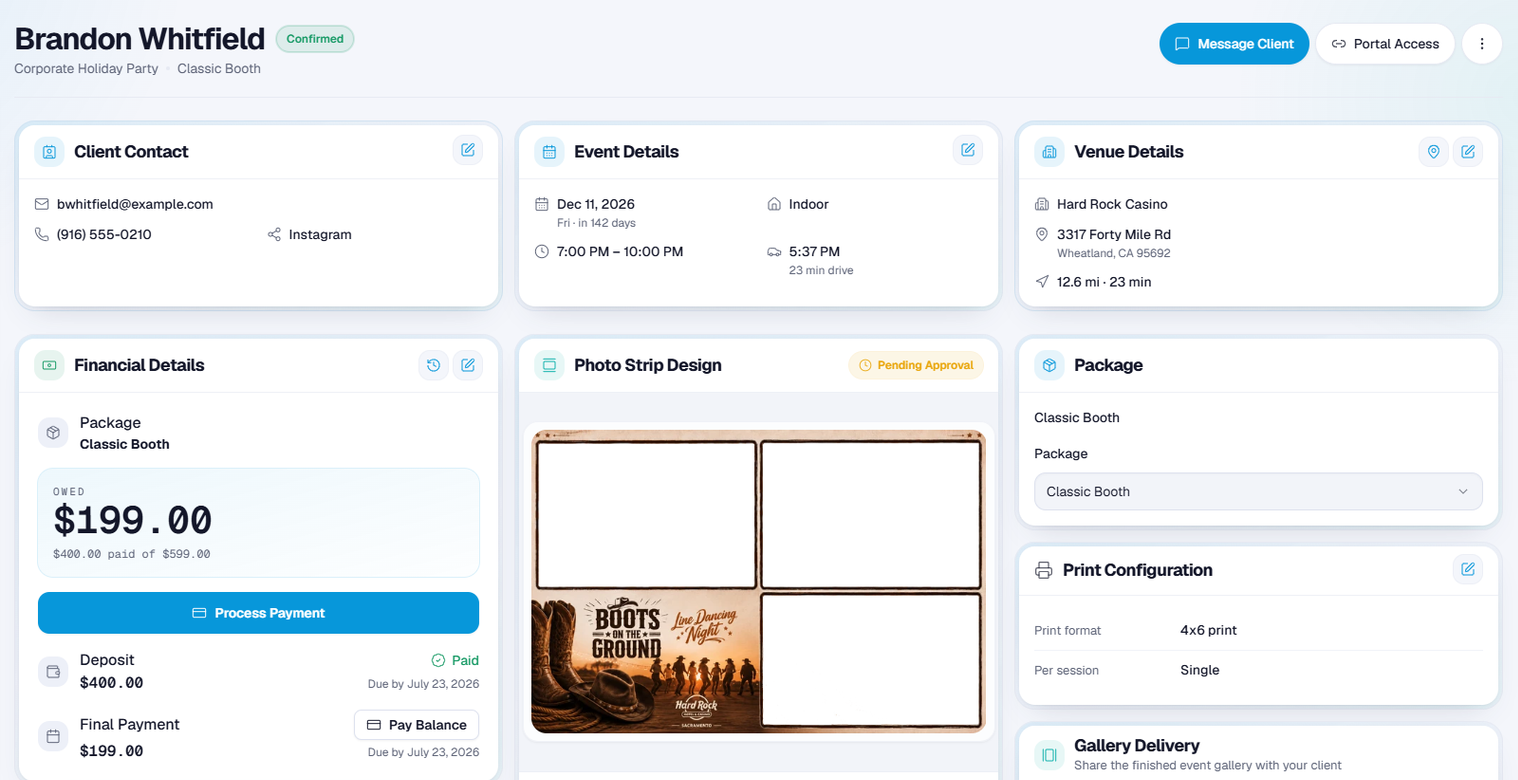Click the 4x6 print format value

click(1208, 630)
